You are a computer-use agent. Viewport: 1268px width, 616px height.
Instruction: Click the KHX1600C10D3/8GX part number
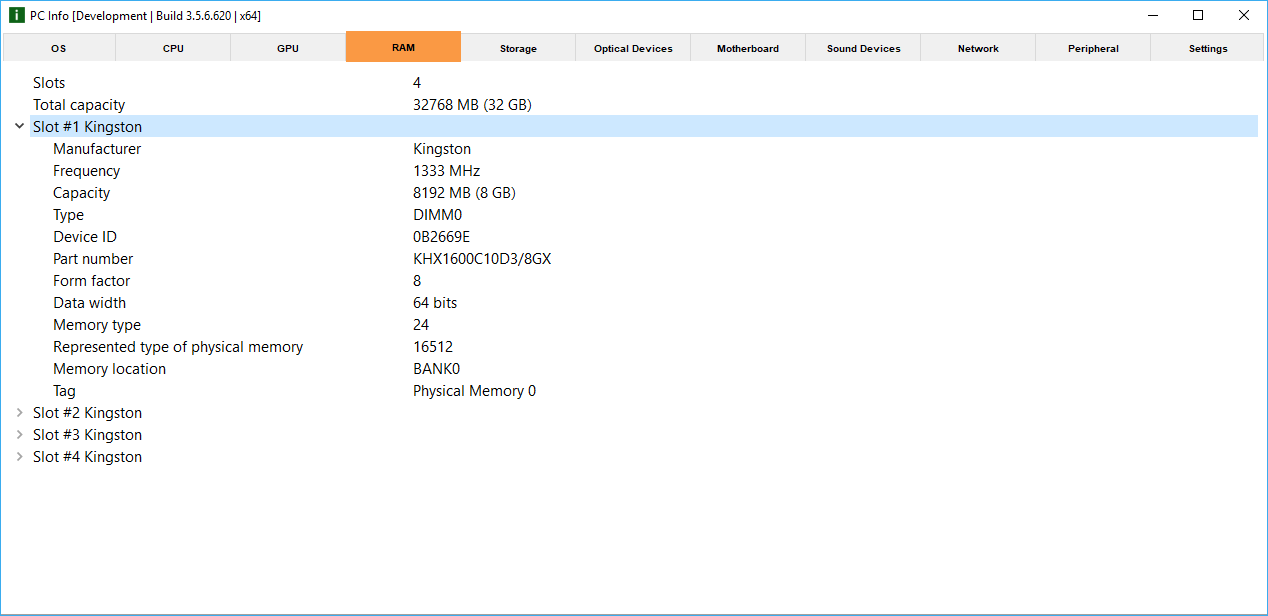pos(482,259)
